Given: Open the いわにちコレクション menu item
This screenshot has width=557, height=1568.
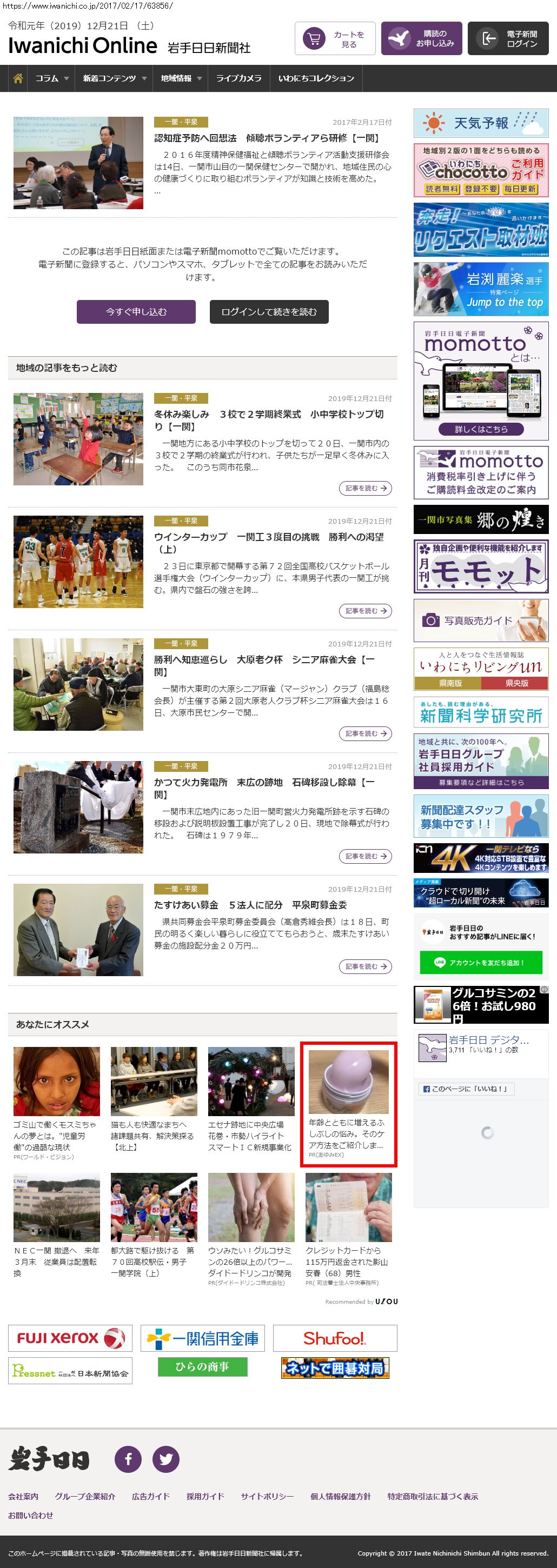Looking at the screenshot, I should [316, 78].
